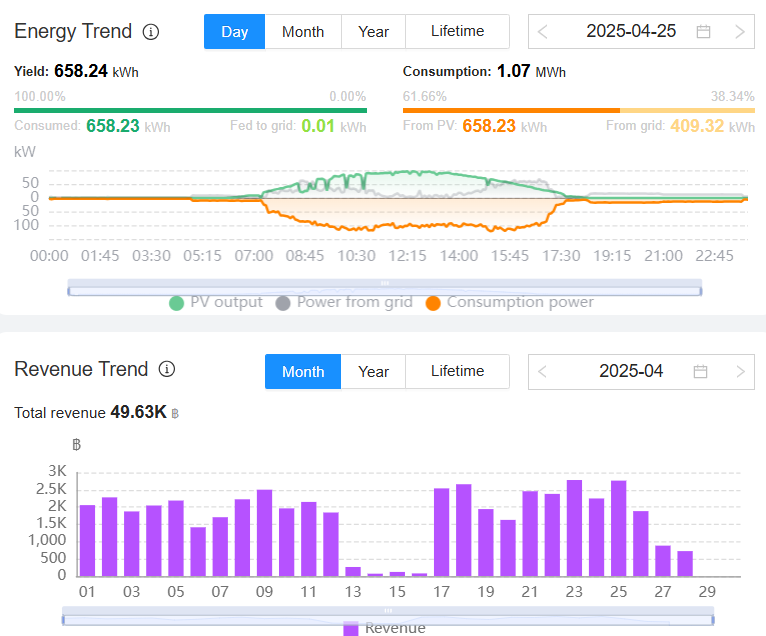This screenshot has height=636, width=766.
Task: Click the Total revenue 49.63K value
Action: pyautogui.click(x=145, y=412)
